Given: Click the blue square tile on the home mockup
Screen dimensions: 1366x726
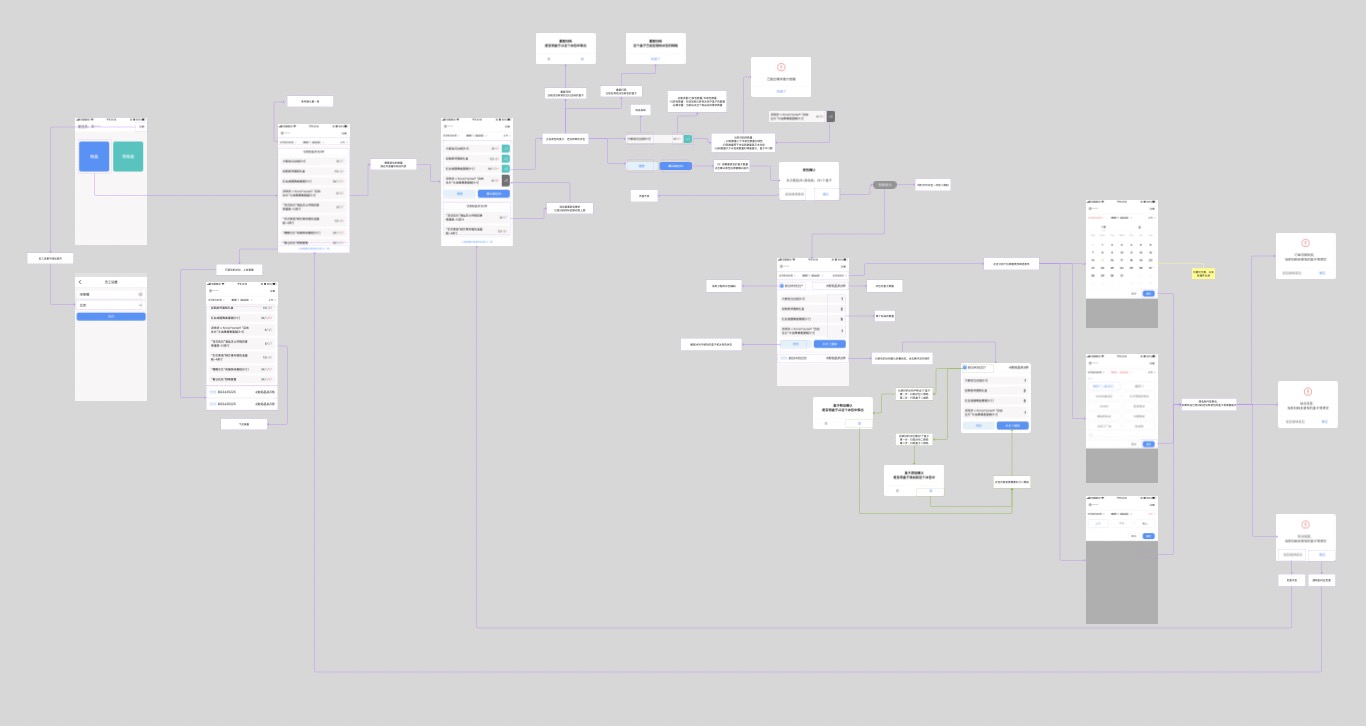Looking at the screenshot, I should coord(94,156).
